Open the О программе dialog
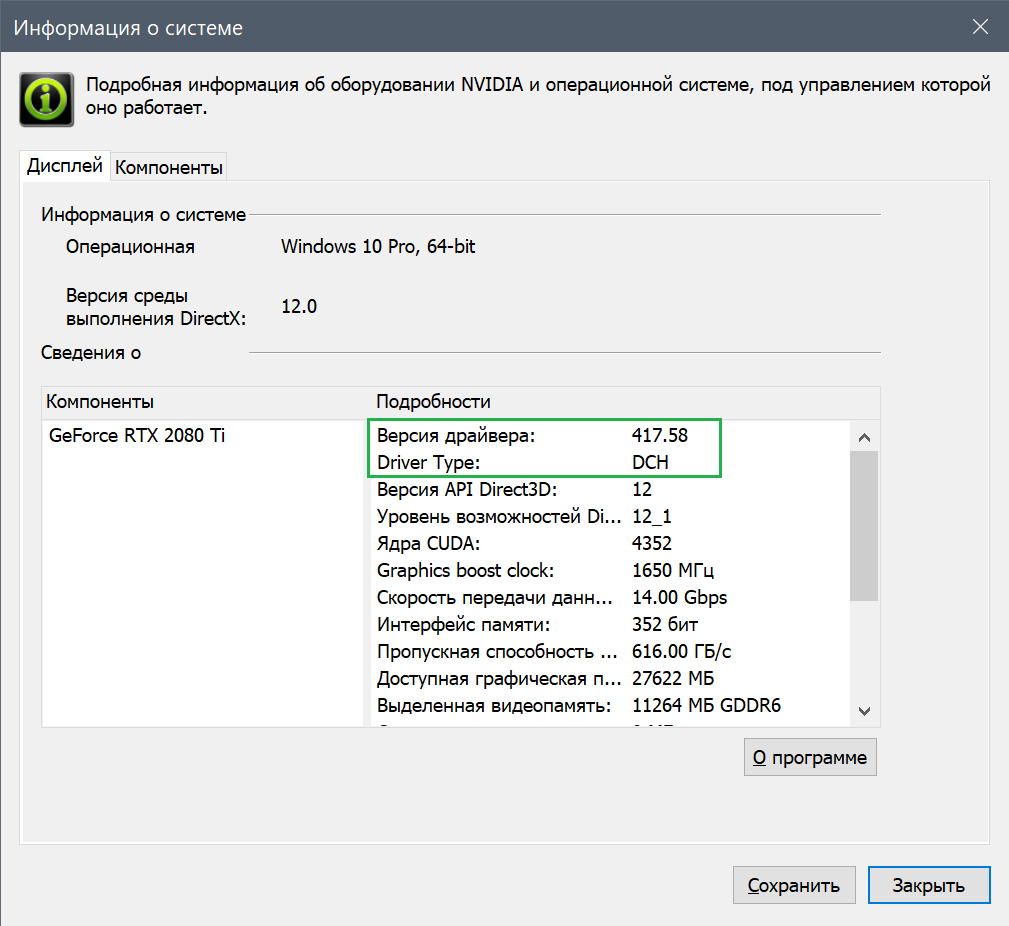 pos(810,758)
